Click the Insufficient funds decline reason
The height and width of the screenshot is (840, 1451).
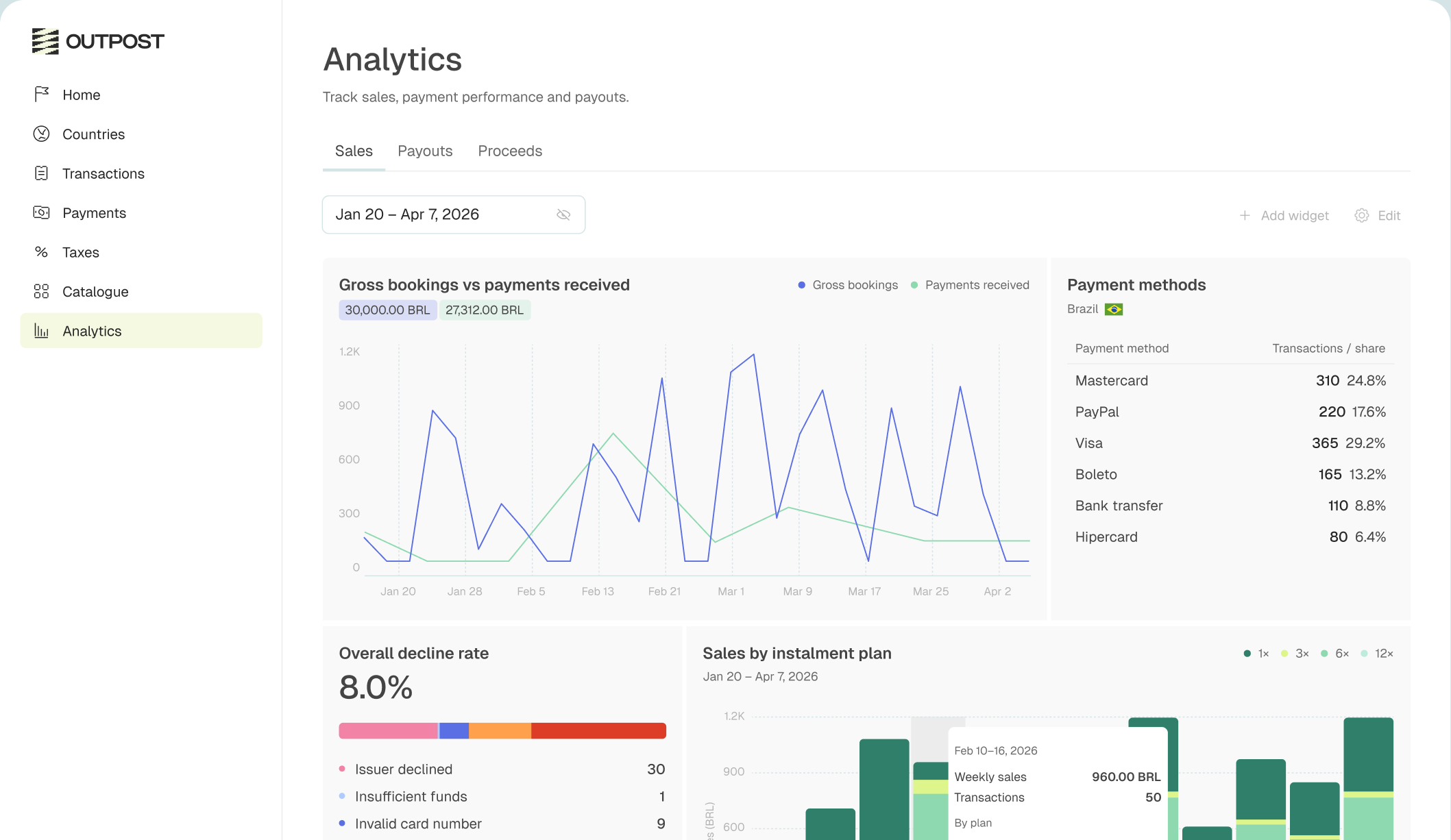pyautogui.click(x=502, y=796)
